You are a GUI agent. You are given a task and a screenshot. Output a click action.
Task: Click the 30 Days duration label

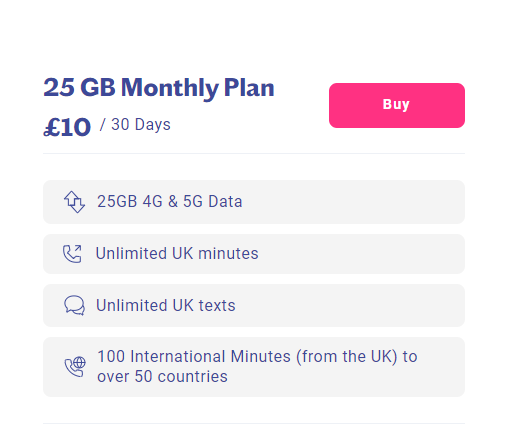point(141,125)
